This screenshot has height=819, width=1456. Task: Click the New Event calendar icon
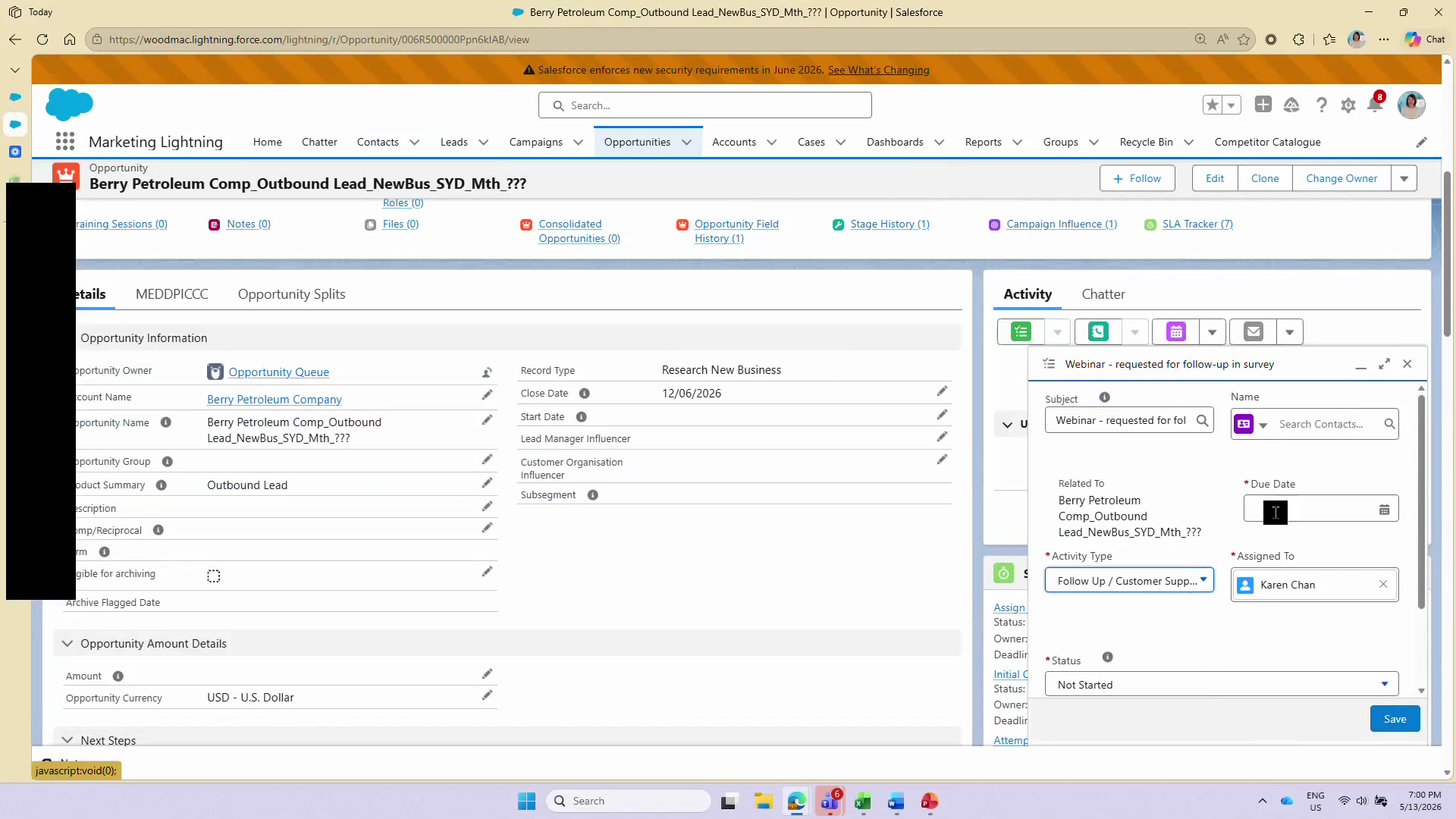click(1175, 332)
